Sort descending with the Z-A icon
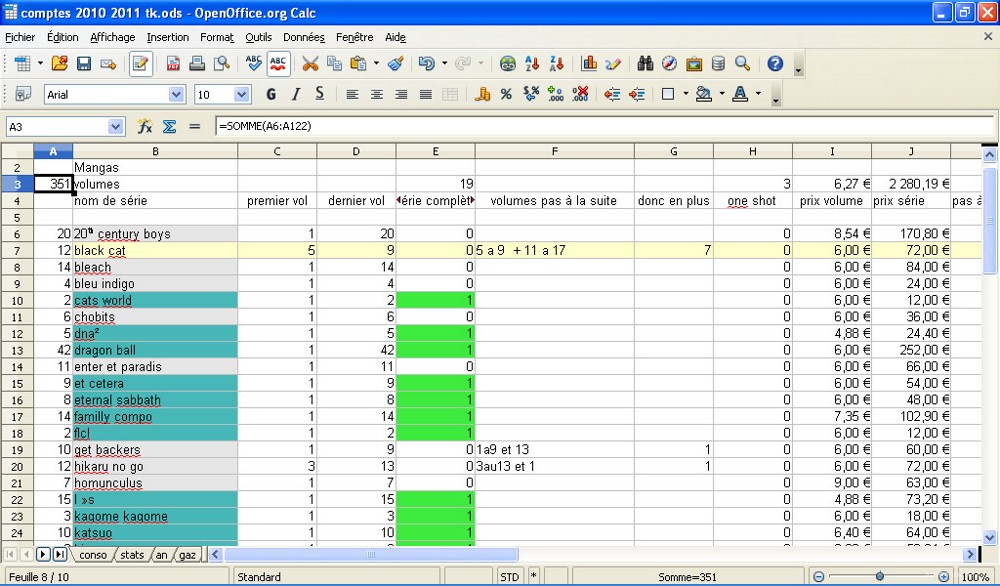Screen dimensions: 1000x586 pyautogui.click(x=557, y=64)
